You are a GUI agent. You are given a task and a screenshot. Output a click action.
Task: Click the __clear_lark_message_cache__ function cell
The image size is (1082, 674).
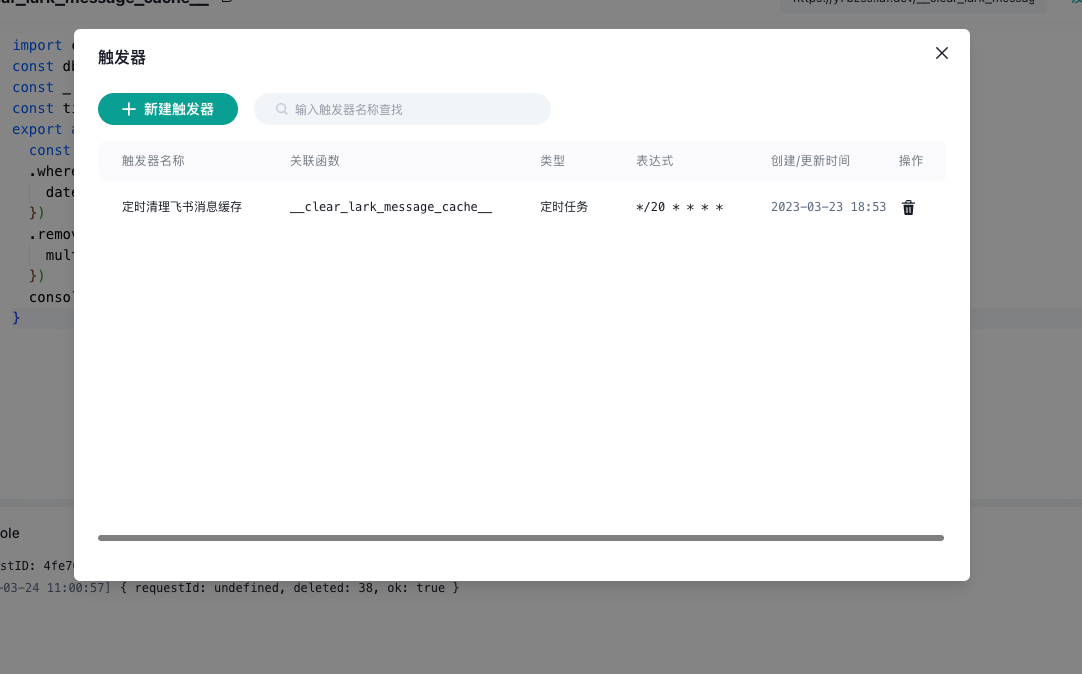click(x=391, y=207)
